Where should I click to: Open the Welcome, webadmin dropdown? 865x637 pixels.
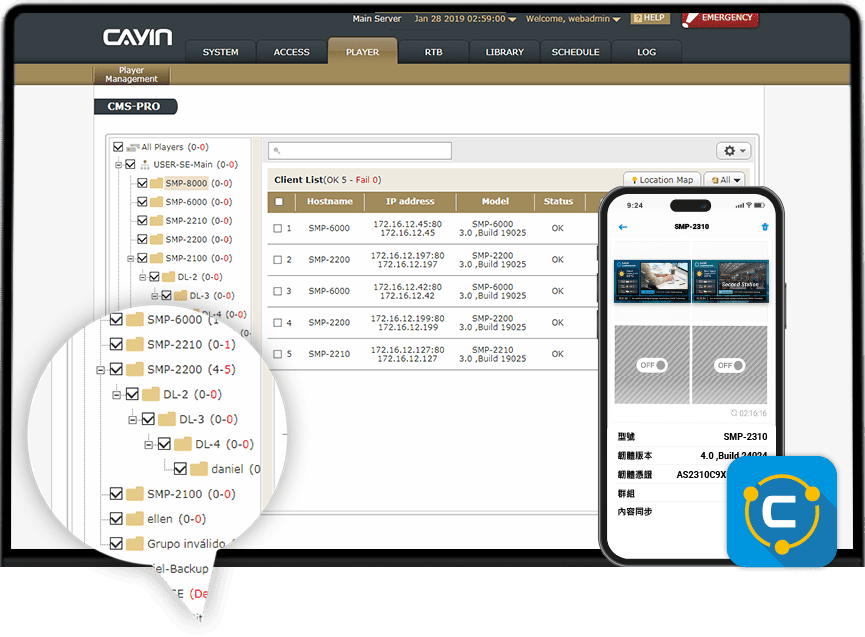pyautogui.click(x=573, y=19)
